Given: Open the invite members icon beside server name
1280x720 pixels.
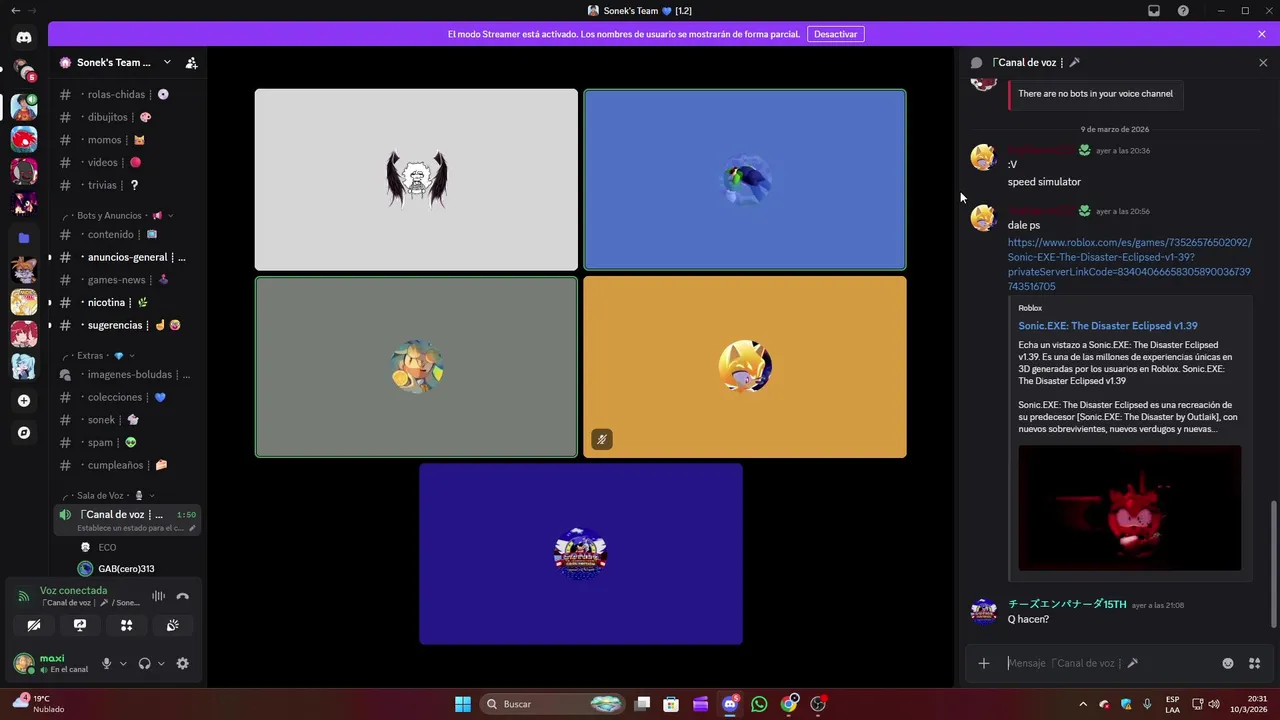Looking at the screenshot, I should tap(191, 62).
